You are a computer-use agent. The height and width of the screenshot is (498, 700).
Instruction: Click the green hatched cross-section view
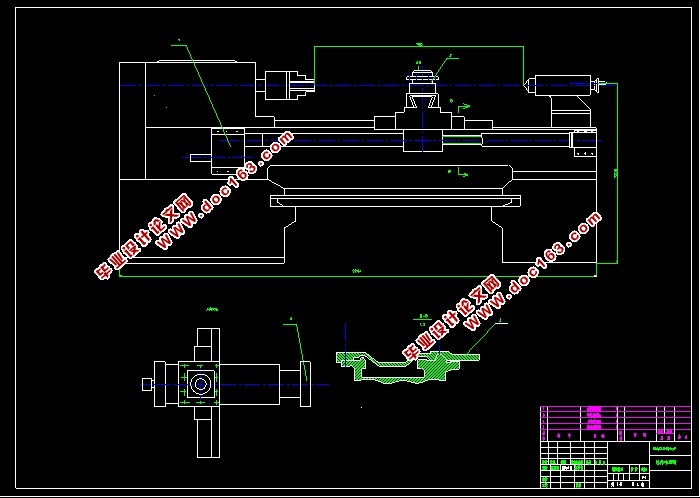click(408, 368)
